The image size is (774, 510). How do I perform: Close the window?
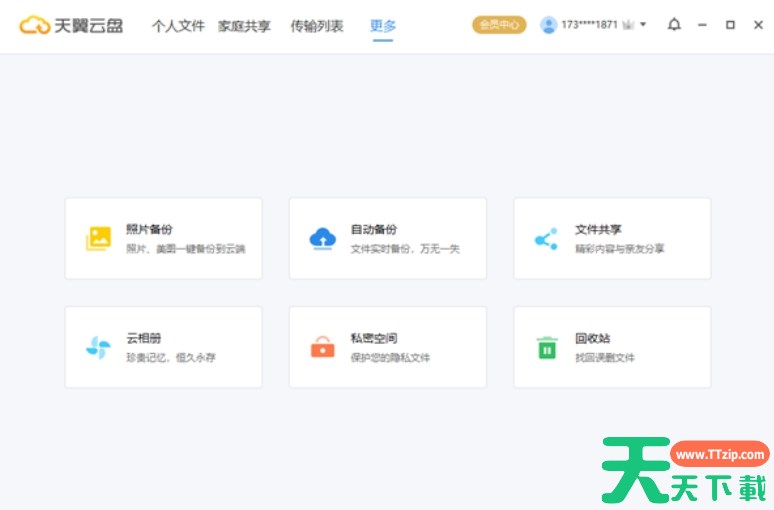coord(759,25)
